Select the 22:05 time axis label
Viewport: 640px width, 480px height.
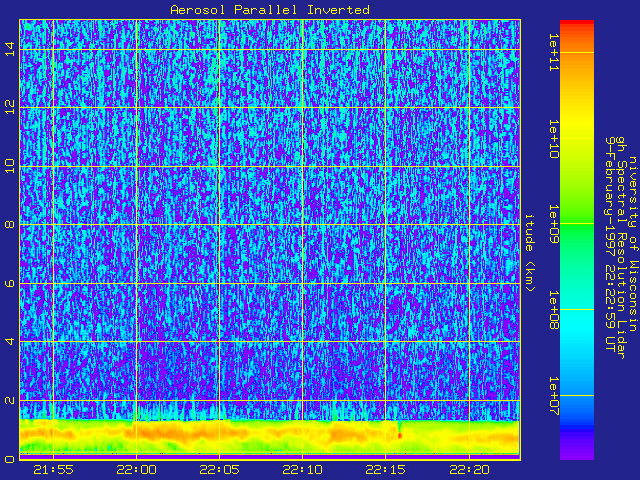pyautogui.click(x=220, y=470)
